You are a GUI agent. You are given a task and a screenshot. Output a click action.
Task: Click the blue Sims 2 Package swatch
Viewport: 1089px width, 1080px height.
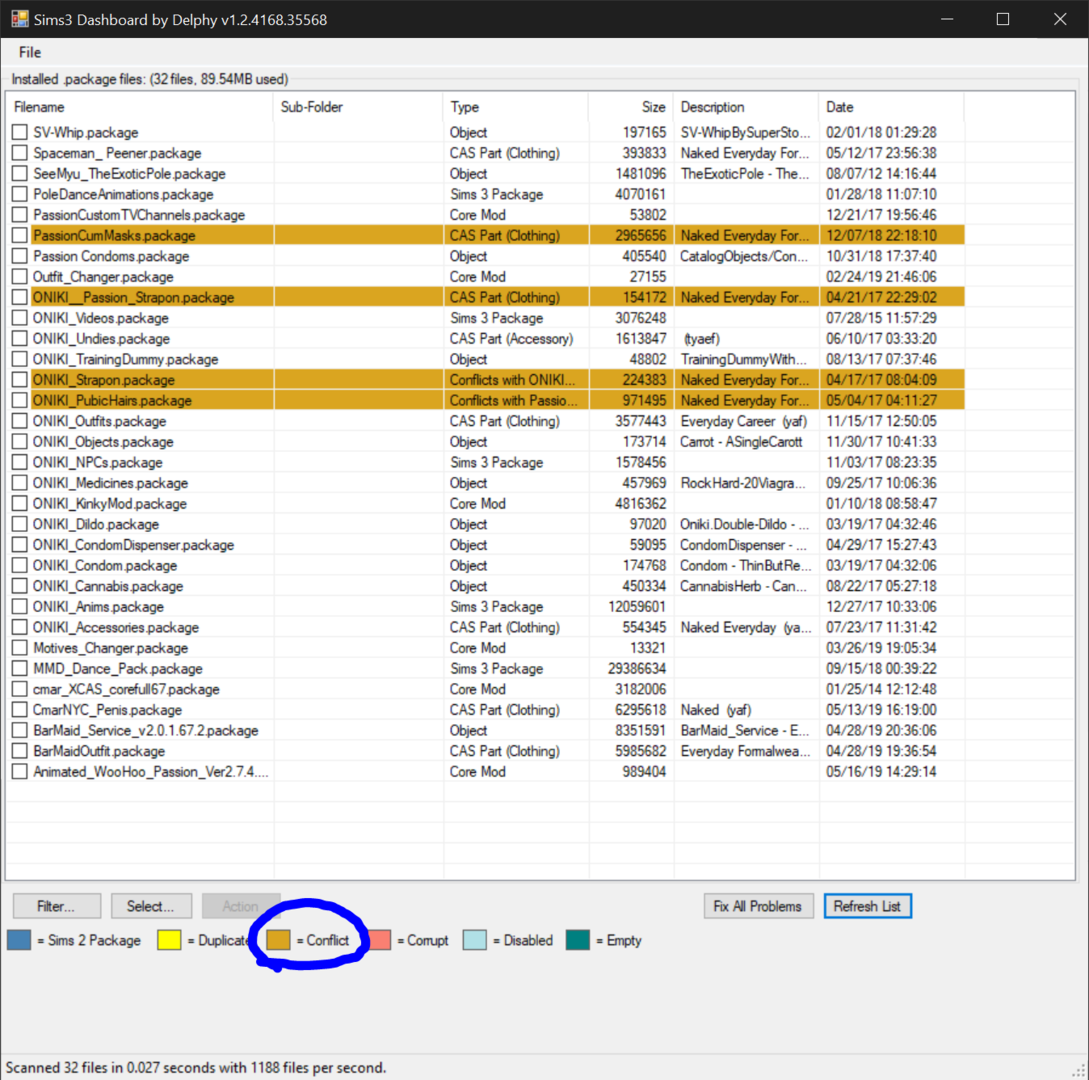(19, 940)
